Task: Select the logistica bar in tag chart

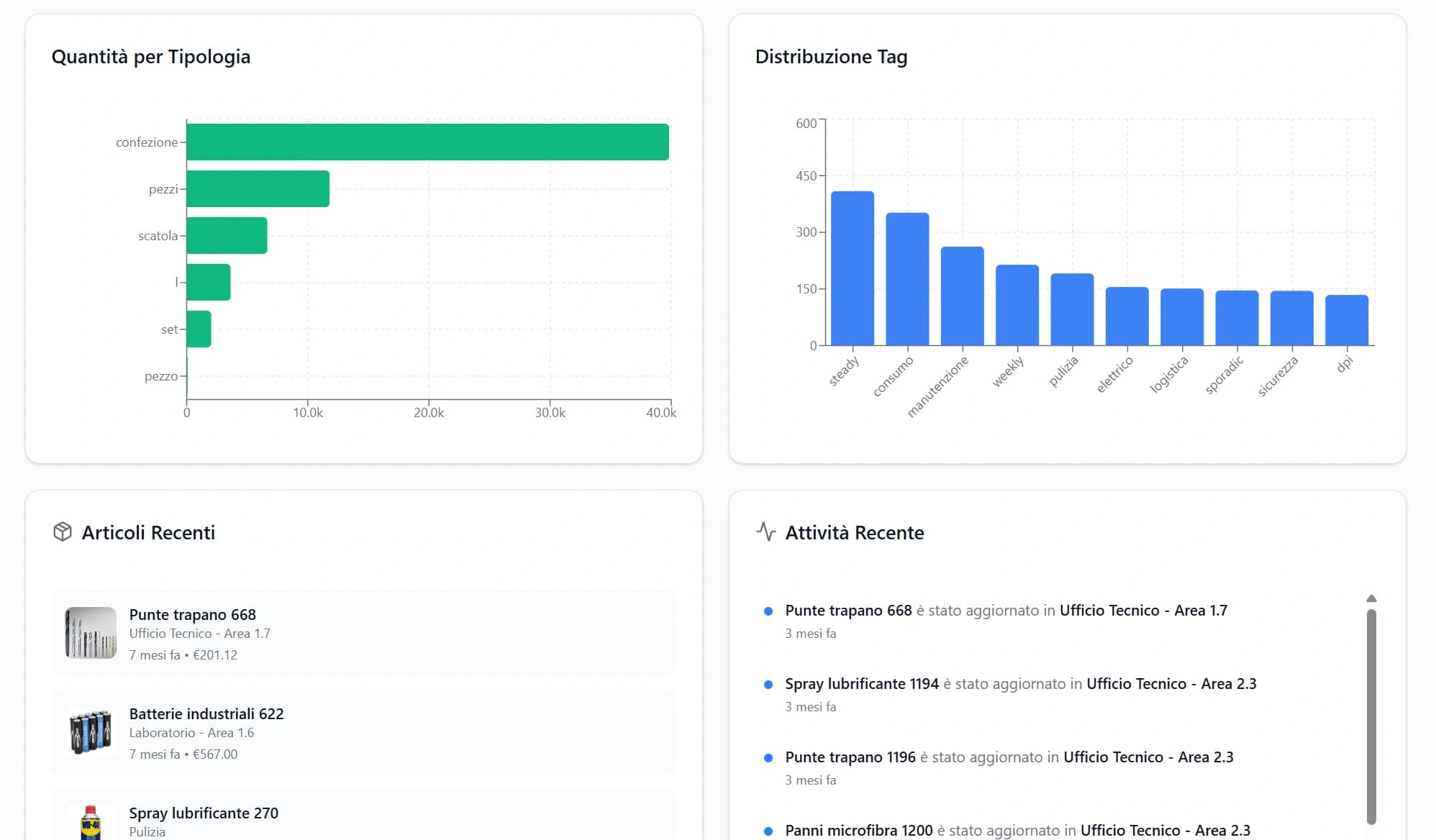Action: pyautogui.click(x=1182, y=317)
